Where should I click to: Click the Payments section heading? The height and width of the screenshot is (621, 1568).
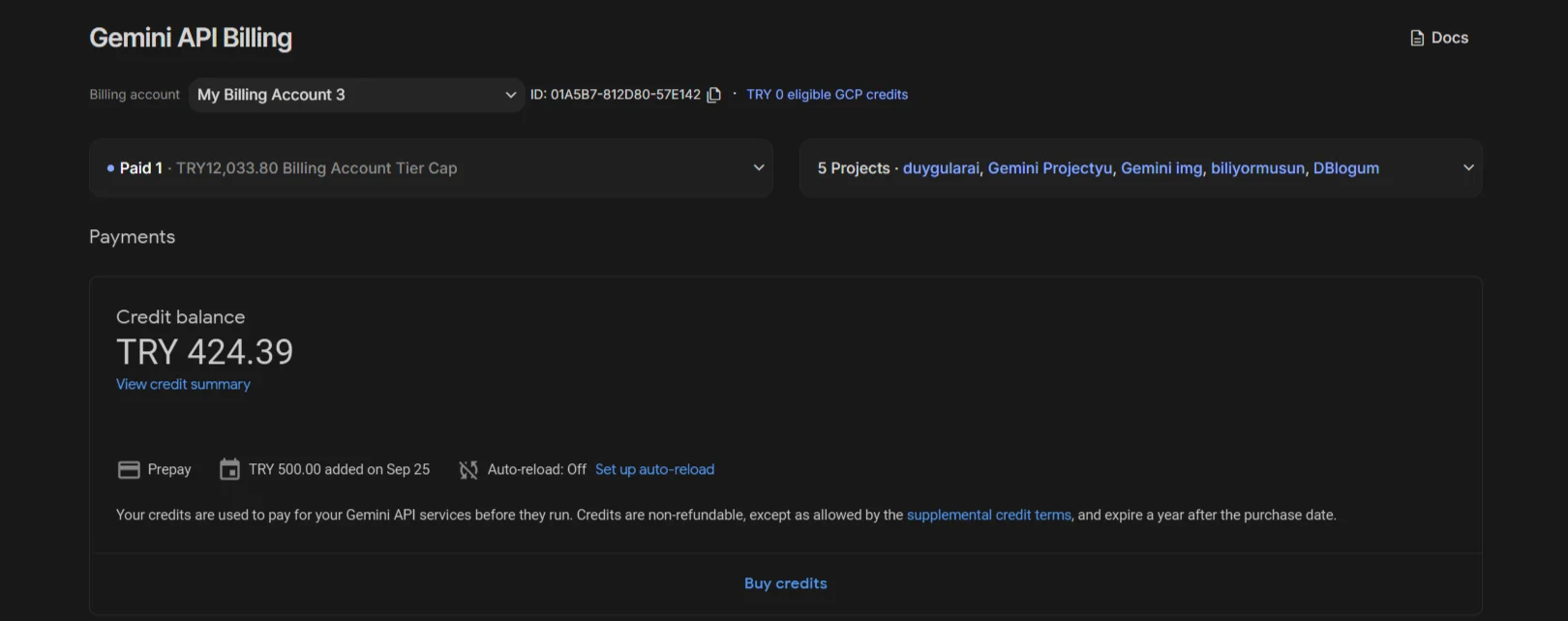coord(132,237)
